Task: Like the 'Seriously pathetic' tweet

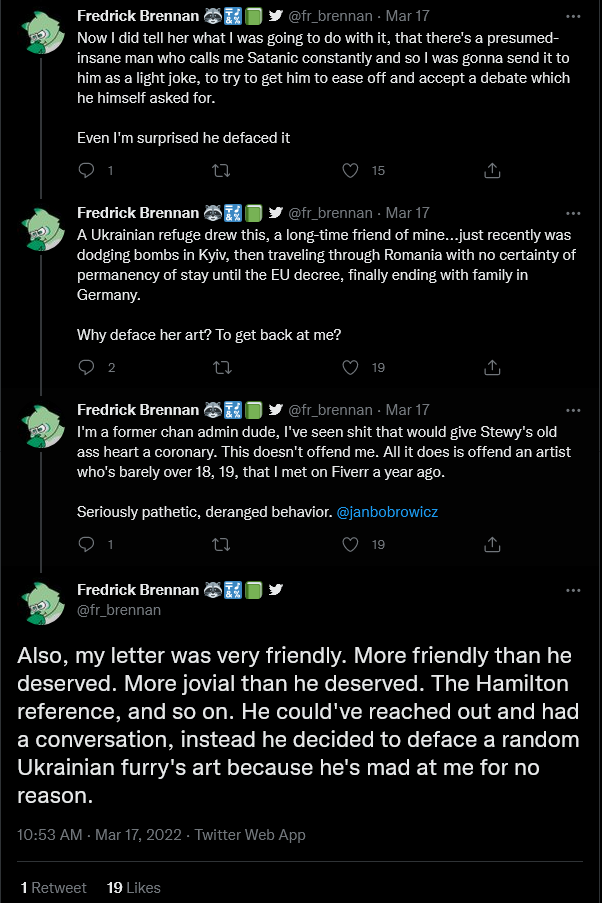Action: 350,544
